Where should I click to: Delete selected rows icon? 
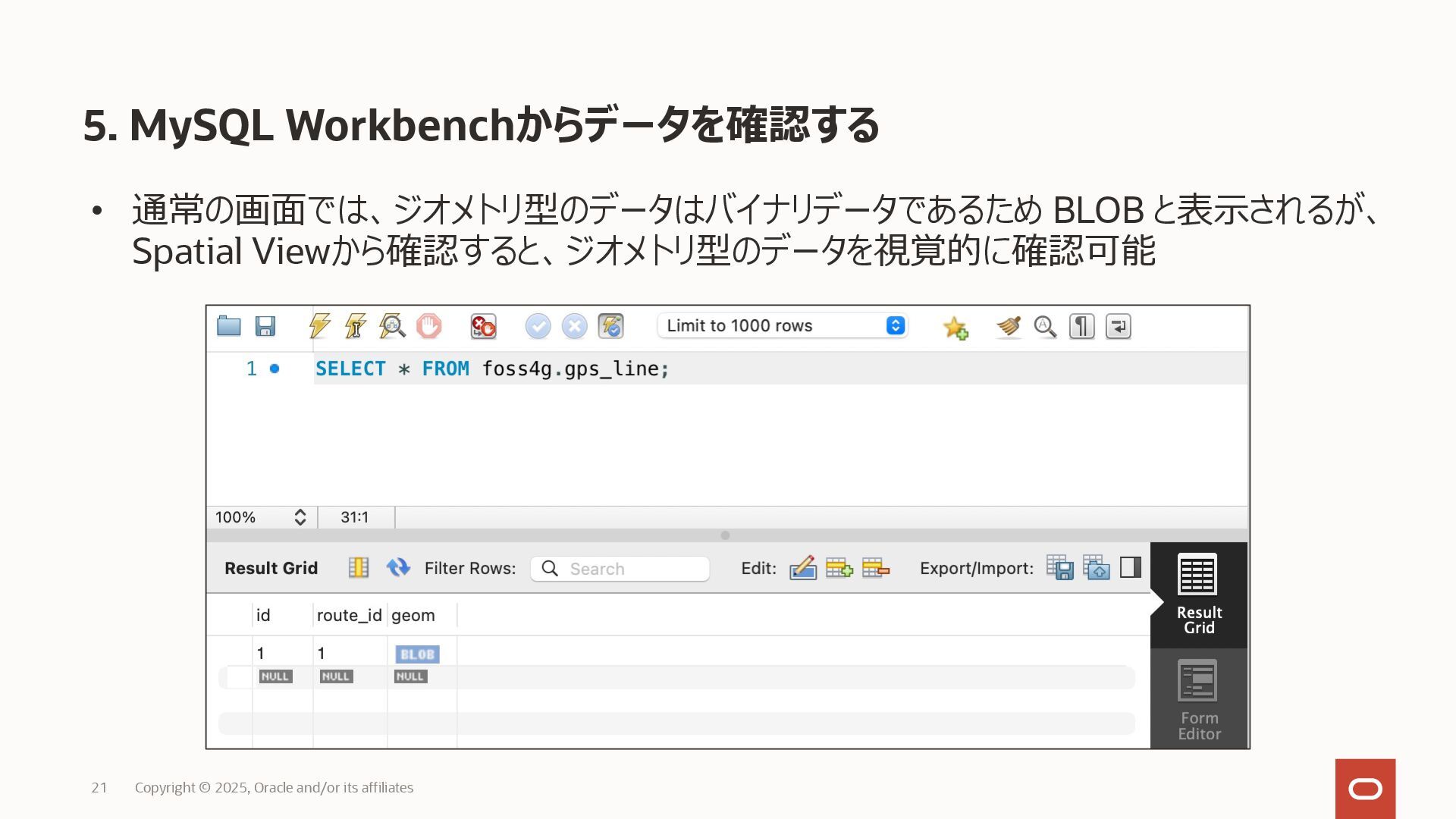point(875,568)
